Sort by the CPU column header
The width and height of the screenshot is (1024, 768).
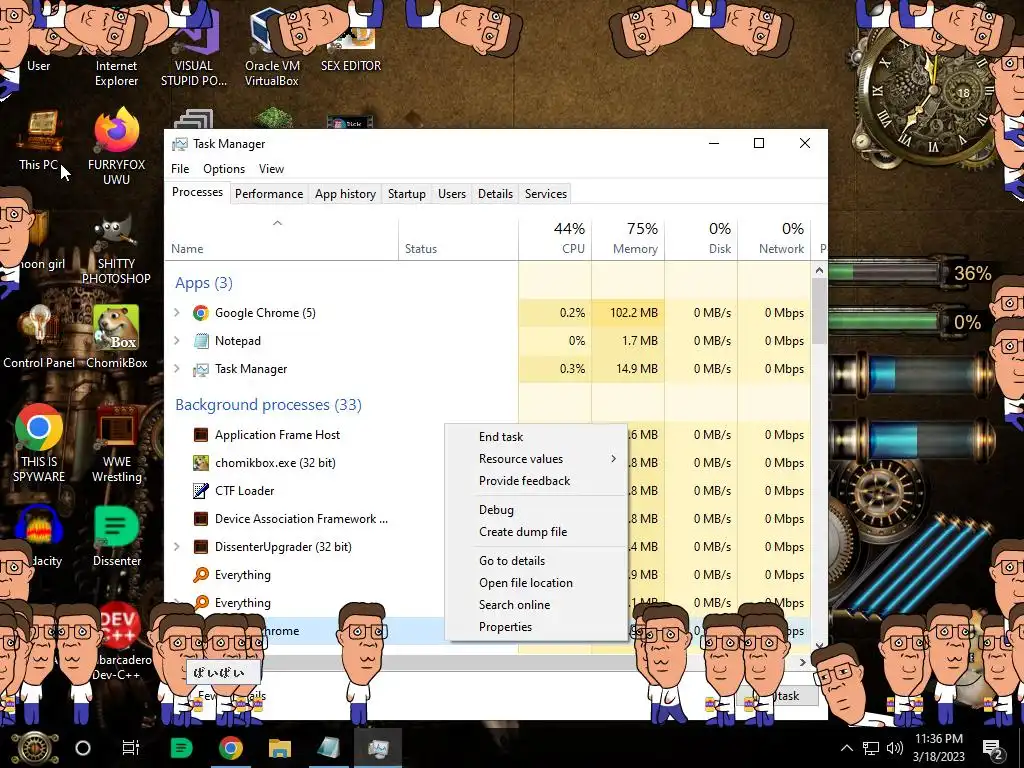pos(555,238)
